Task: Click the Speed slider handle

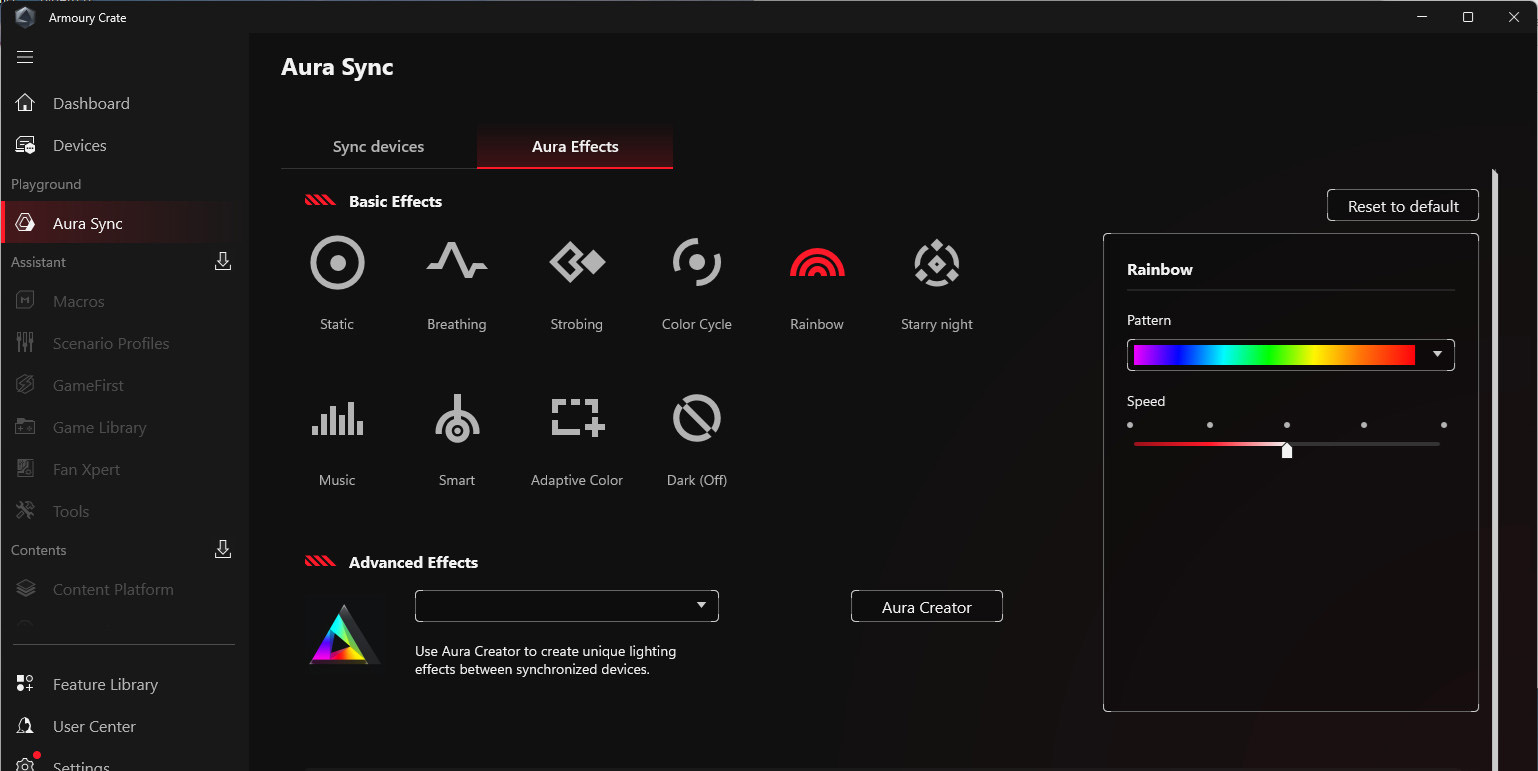Action: tap(1287, 450)
